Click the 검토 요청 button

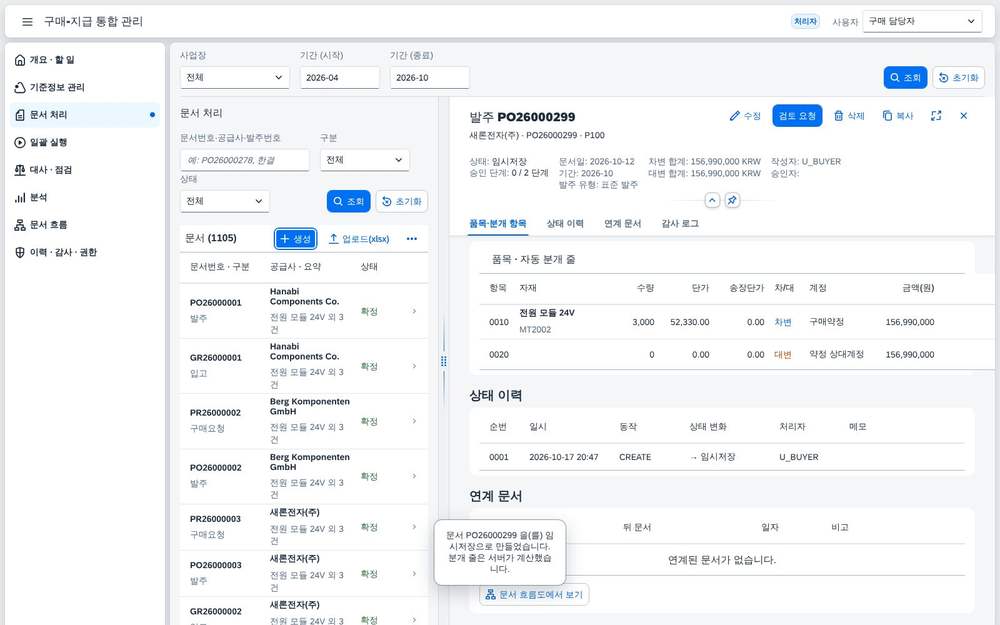point(797,115)
